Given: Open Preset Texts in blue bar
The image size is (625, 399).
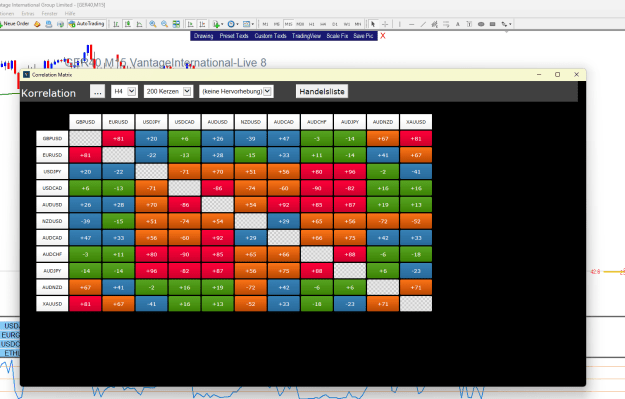Looking at the screenshot, I should click(234, 36).
